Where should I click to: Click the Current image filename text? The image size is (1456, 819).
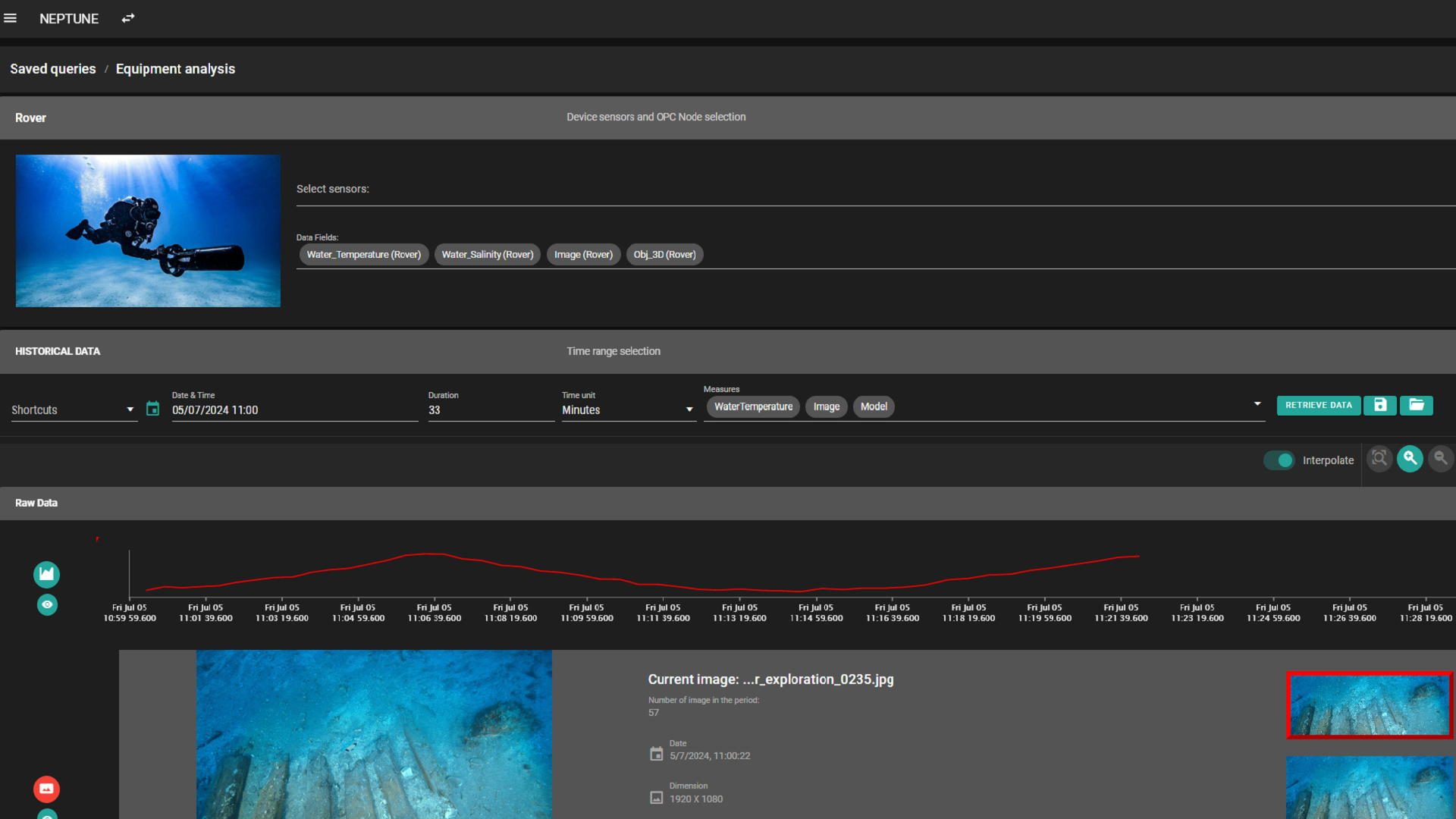click(x=770, y=679)
